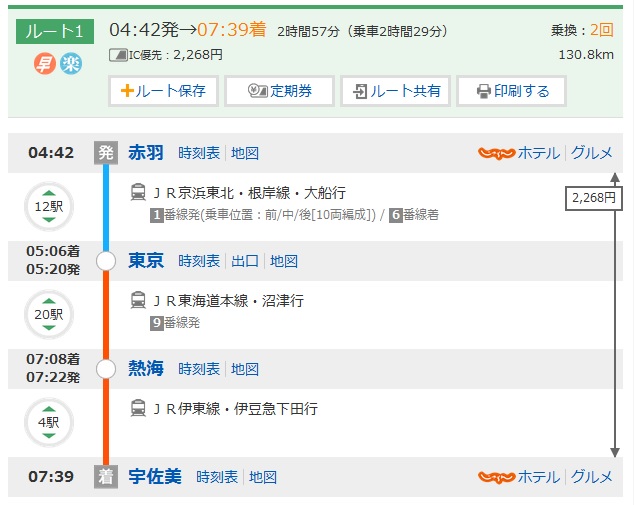Image resolution: width=634 pixels, height=505 pixels.
Task: Click the train icon beside JR東海道本線
Action: [138, 300]
